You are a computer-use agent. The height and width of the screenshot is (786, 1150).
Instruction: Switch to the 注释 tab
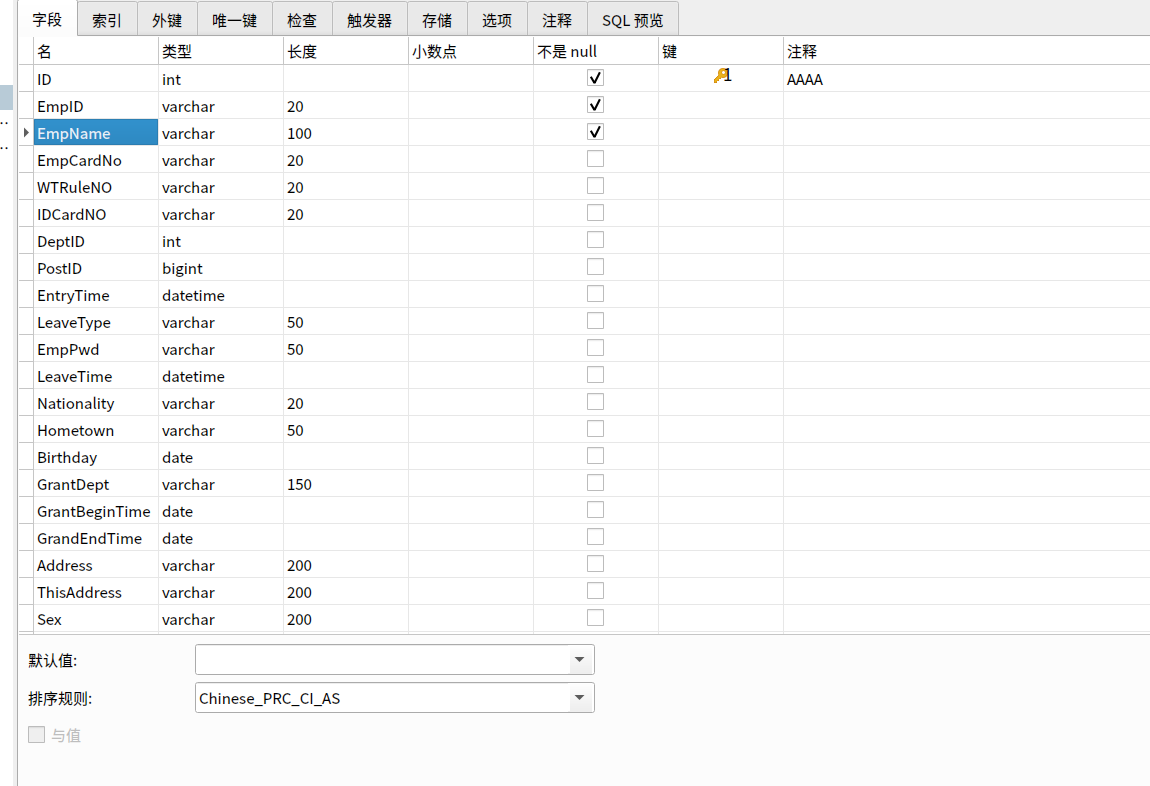coord(557,21)
